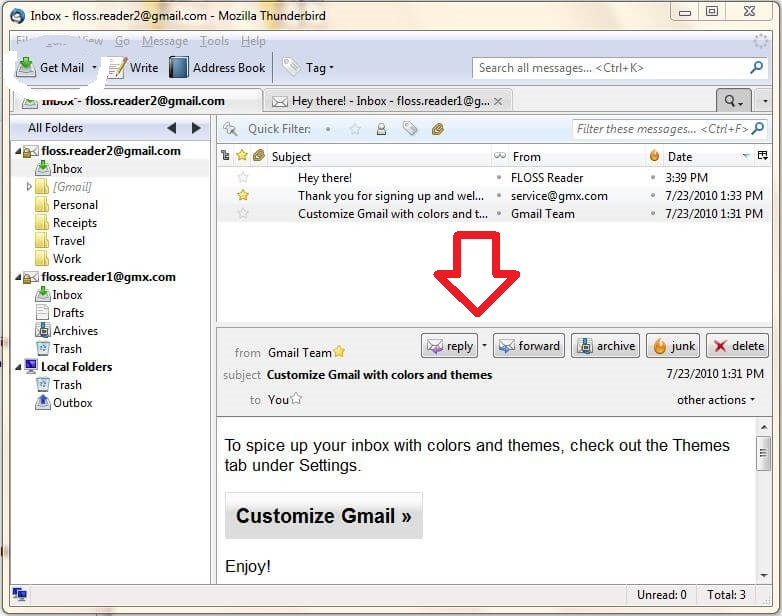782x616 pixels.
Task: Open the gmail.com account Inbox folder
Action: (59, 169)
